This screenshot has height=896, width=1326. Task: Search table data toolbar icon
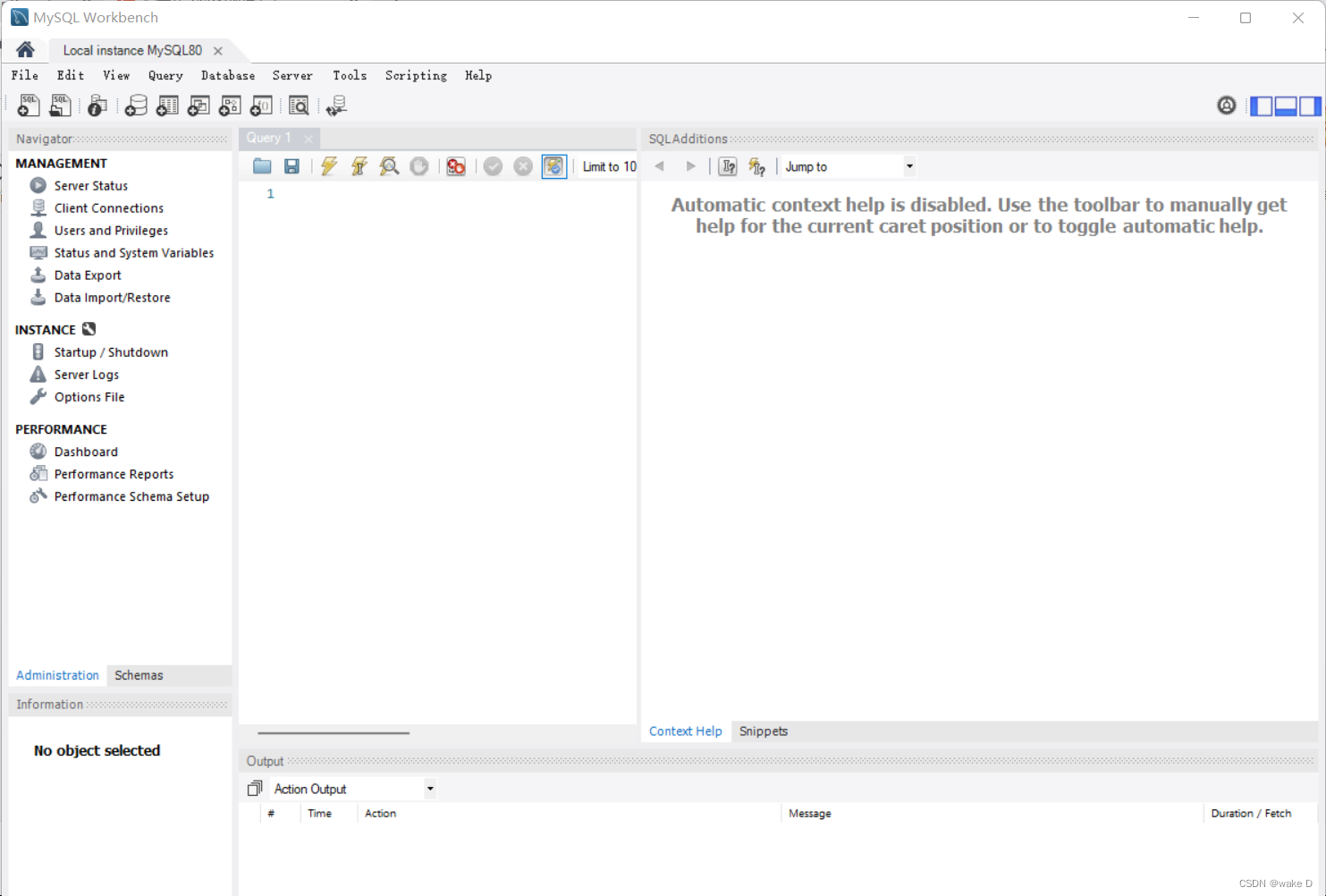coord(299,106)
